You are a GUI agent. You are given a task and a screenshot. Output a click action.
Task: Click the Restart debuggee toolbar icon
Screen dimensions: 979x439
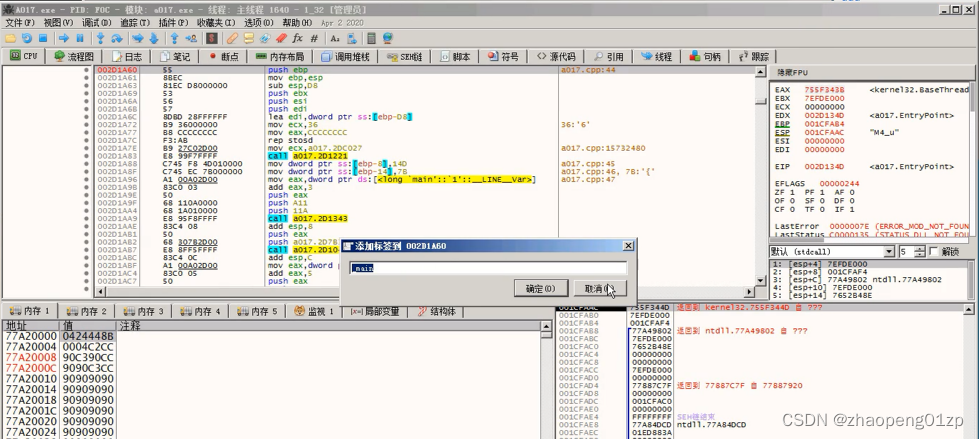point(27,39)
